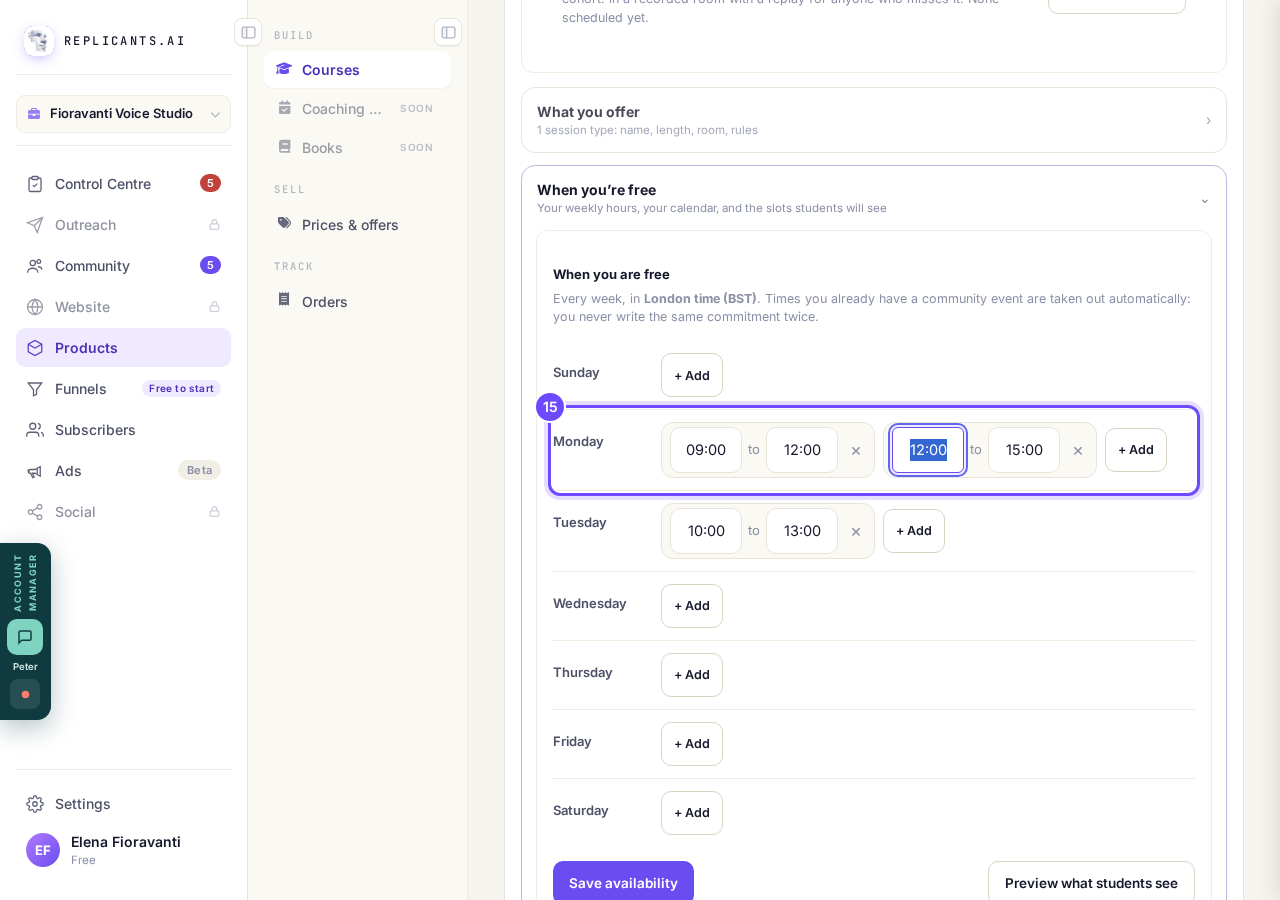The image size is (1280, 900).
Task: Open the locked Website section
Action: 123,307
